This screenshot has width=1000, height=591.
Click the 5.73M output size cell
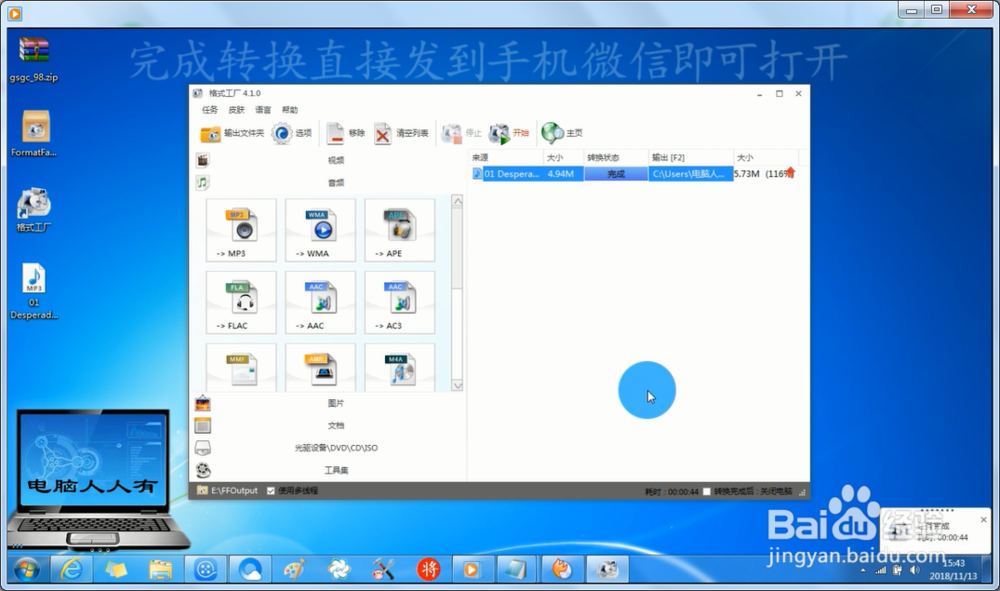click(747, 173)
